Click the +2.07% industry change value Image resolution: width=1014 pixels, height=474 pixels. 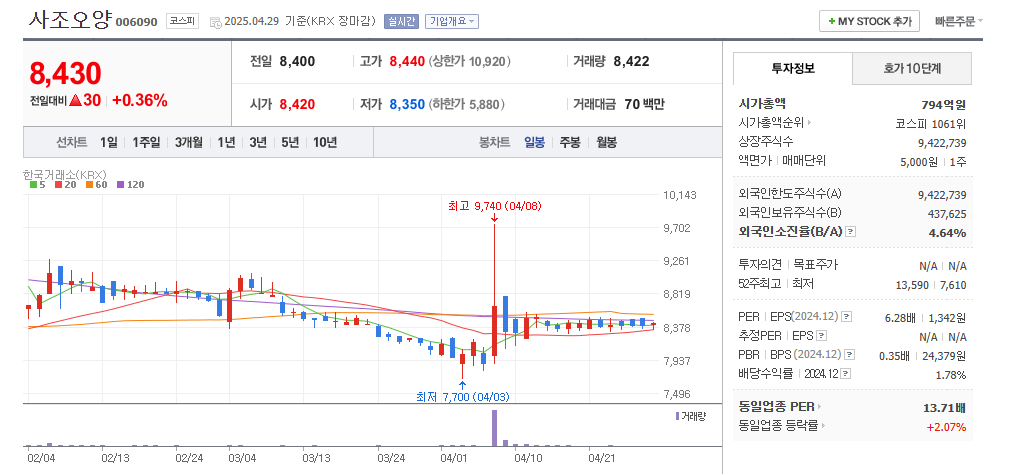tap(946, 427)
